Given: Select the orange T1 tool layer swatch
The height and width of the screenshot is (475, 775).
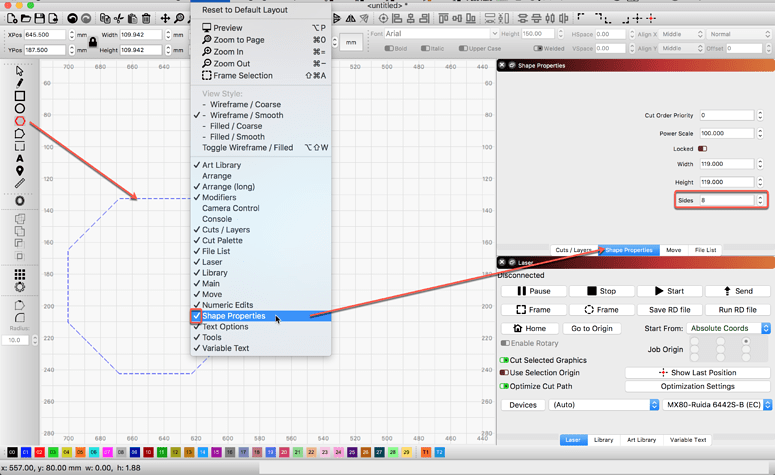Looking at the screenshot, I should pyautogui.click(x=426, y=452).
